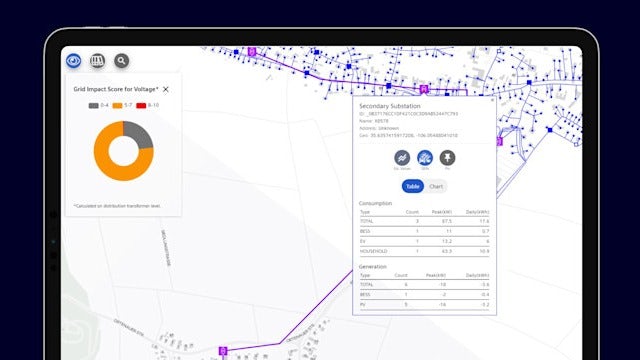Pin the Secondary Substation popup
The height and width of the screenshot is (360, 640).
tap(447, 158)
